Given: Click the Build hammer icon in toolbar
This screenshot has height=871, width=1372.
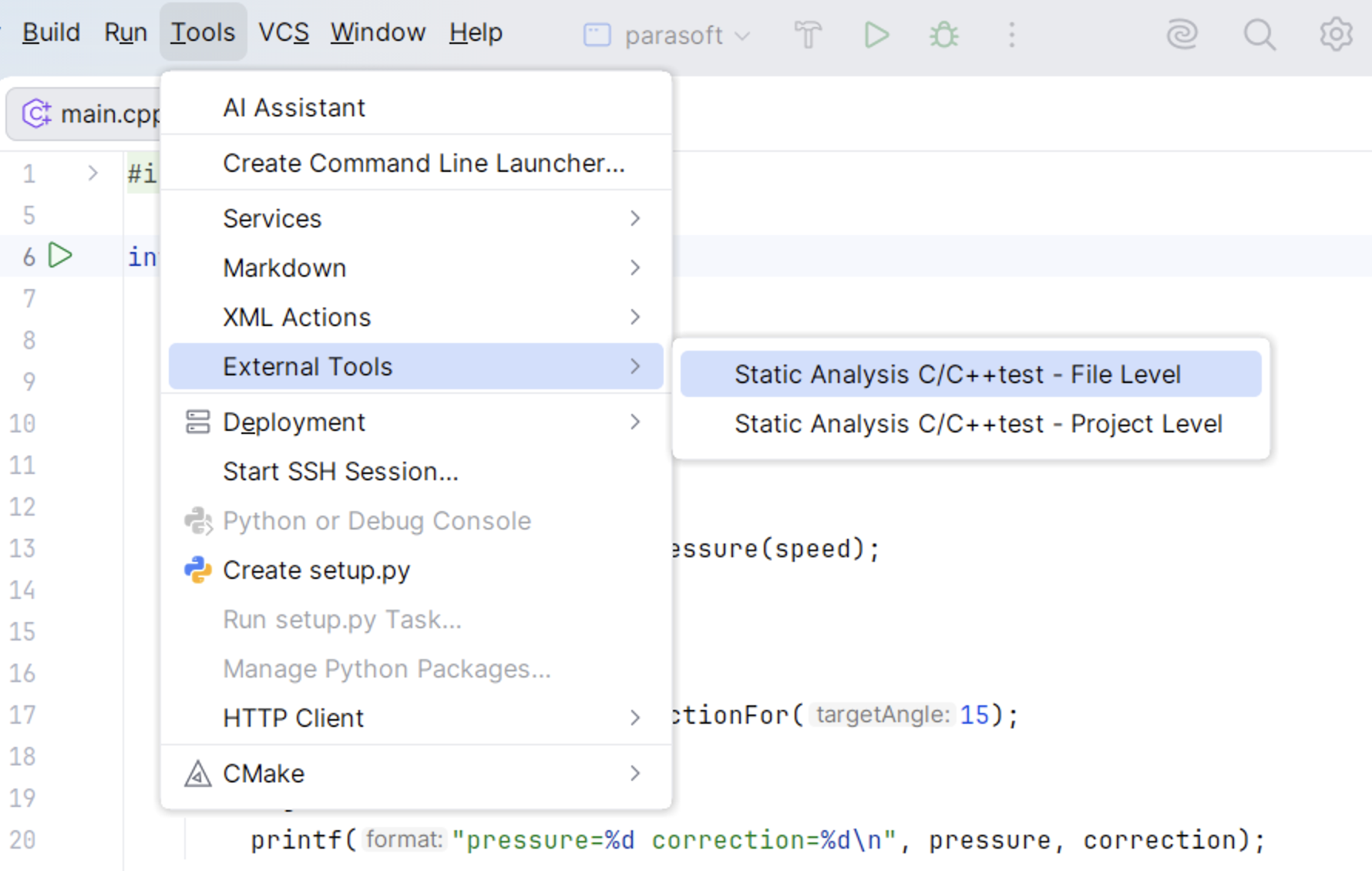Looking at the screenshot, I should click(808, 35).
